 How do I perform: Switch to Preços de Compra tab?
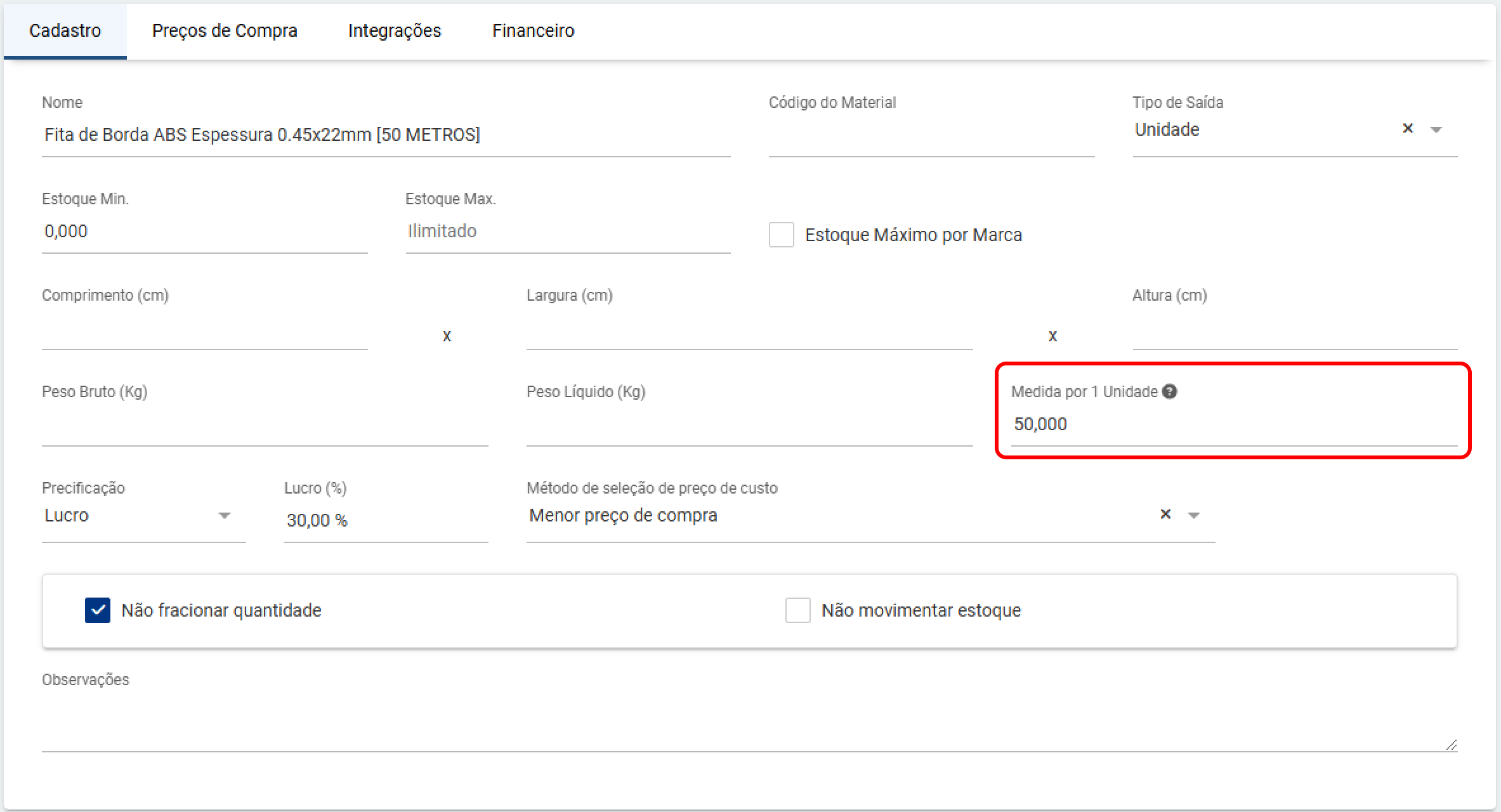click(x=225, y=30)
